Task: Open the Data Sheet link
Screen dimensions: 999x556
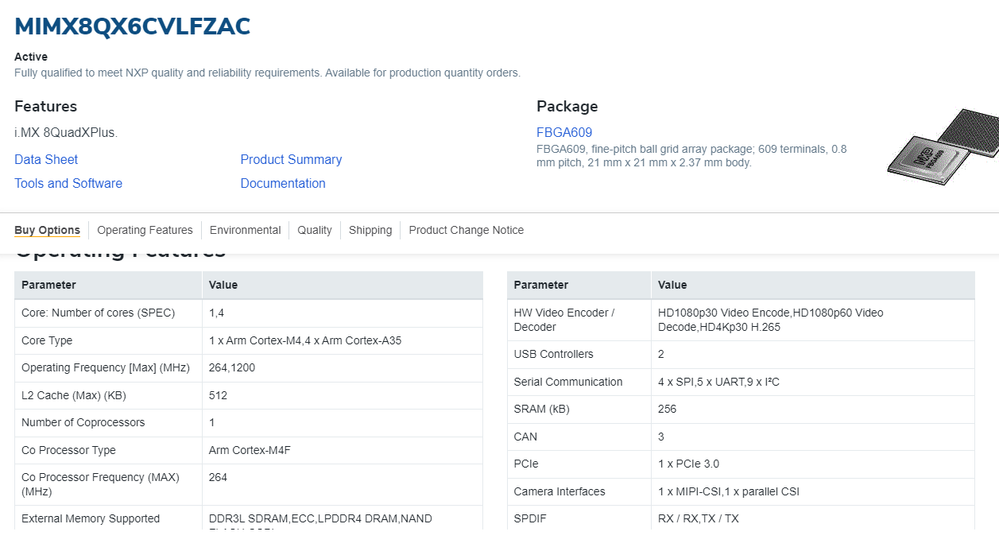Action: (x=46, y=160)
